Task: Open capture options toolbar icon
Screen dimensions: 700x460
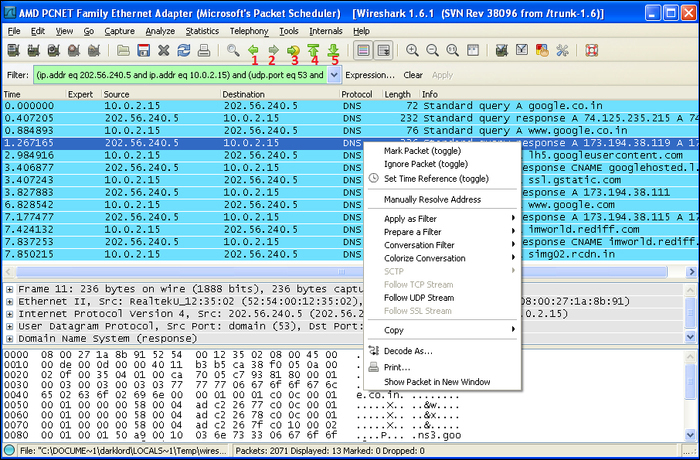Action: [33, 50]
